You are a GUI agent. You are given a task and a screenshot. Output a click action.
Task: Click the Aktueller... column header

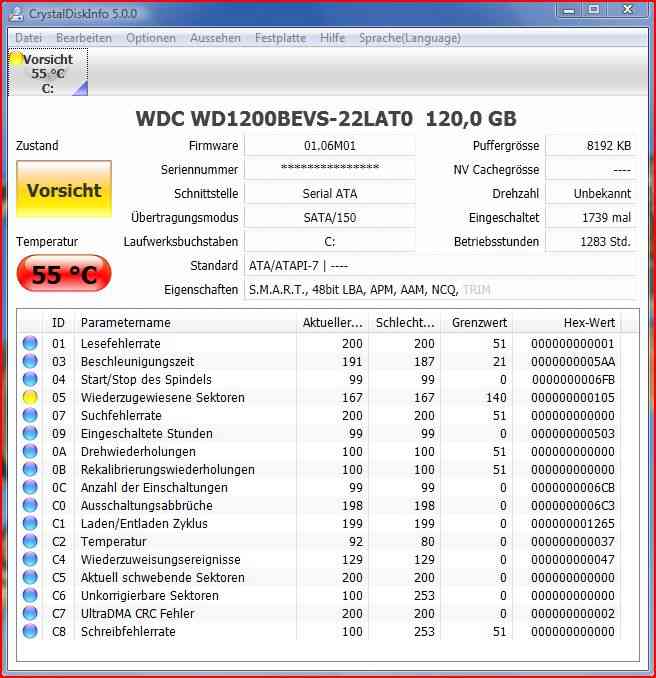tap(333, 323)
